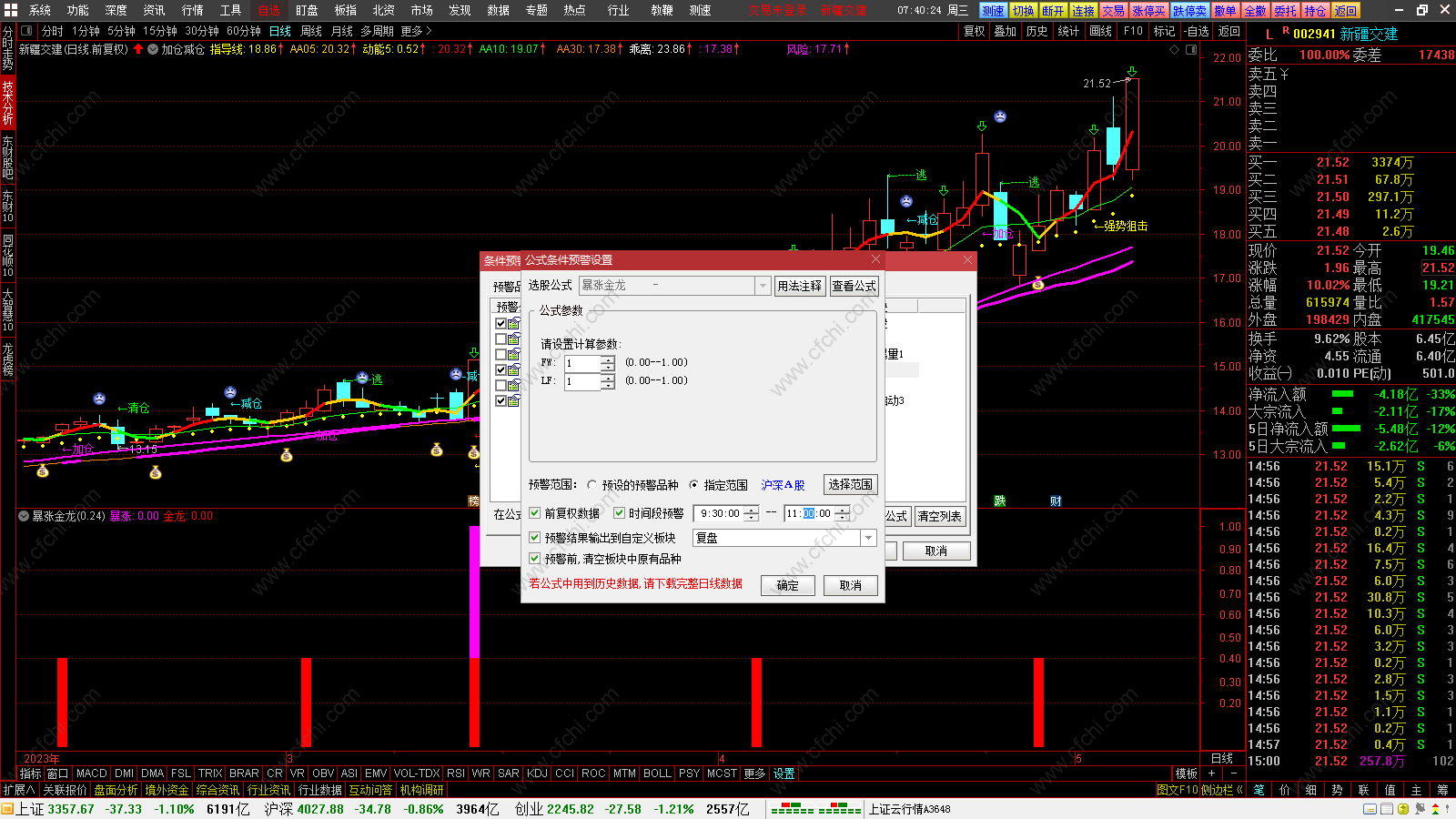1456x819 pixels.
Task: Open the 选股公式 暴涨金龙 dropdown
Action: point(763,286)
